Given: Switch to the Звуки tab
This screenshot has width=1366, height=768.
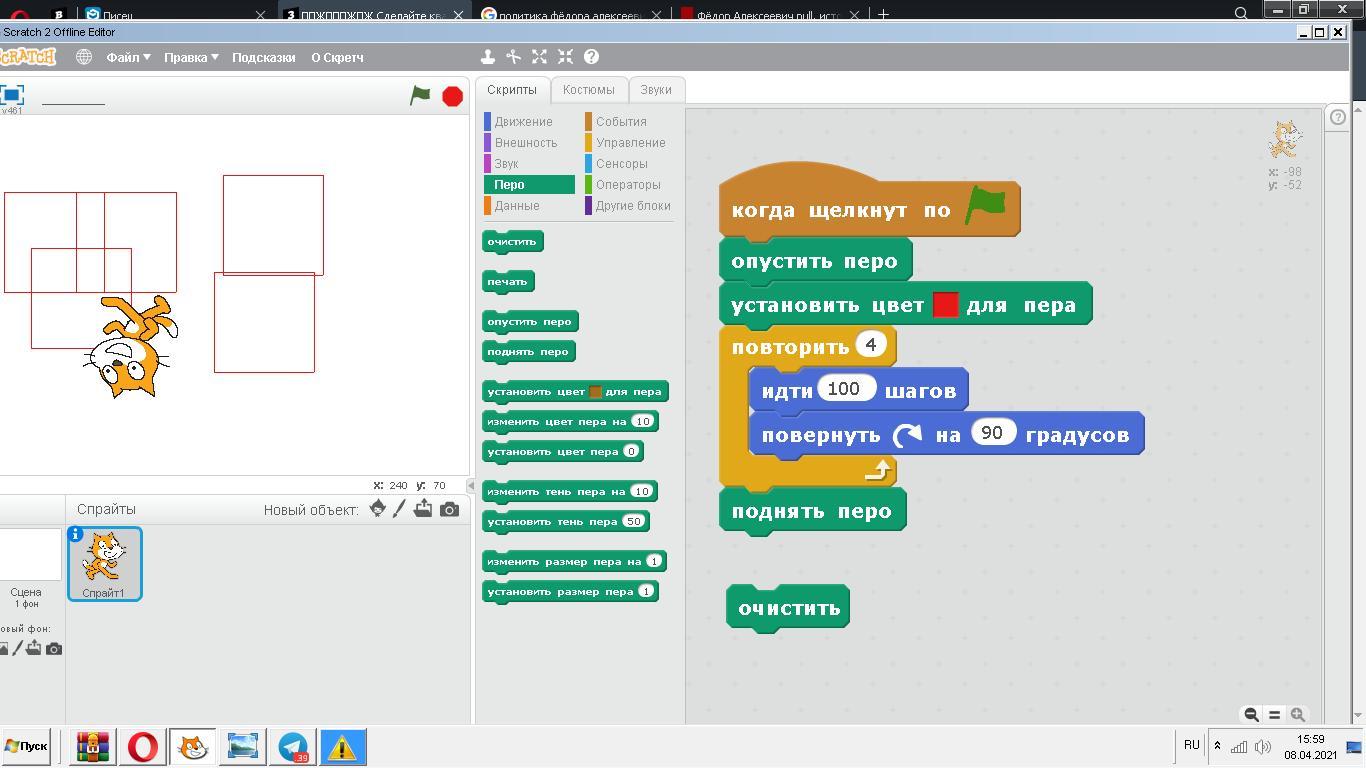Looking at the screenshot, I should [656, 89].
